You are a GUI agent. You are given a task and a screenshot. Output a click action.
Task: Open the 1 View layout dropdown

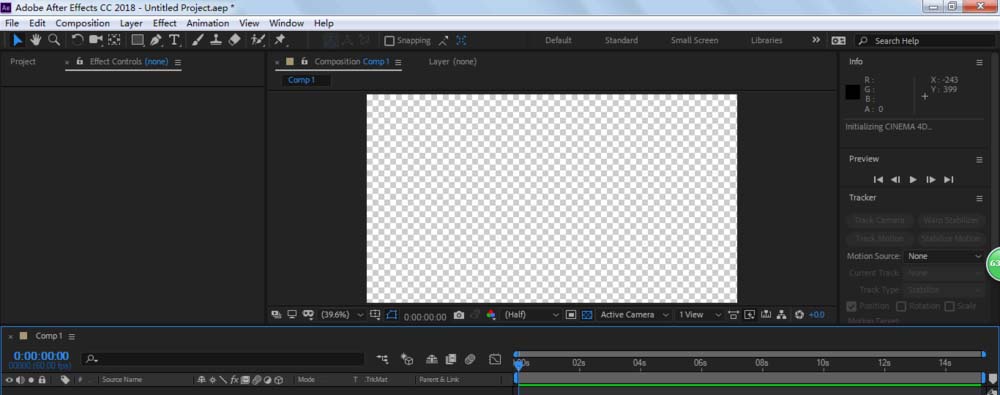(700, 315)
